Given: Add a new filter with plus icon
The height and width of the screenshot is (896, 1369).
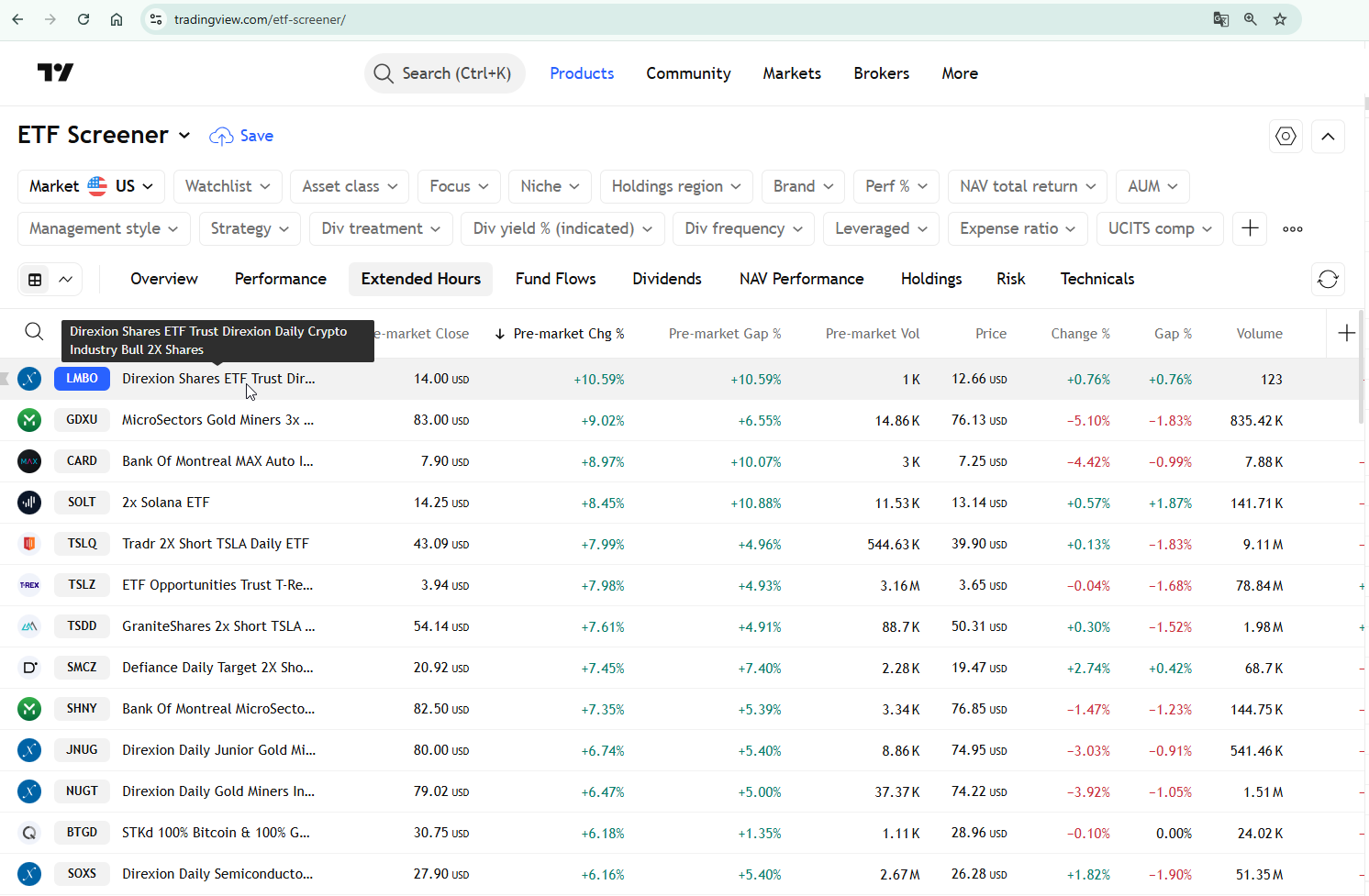Looking at the screenshot, I should click(x=1250, y=228).
